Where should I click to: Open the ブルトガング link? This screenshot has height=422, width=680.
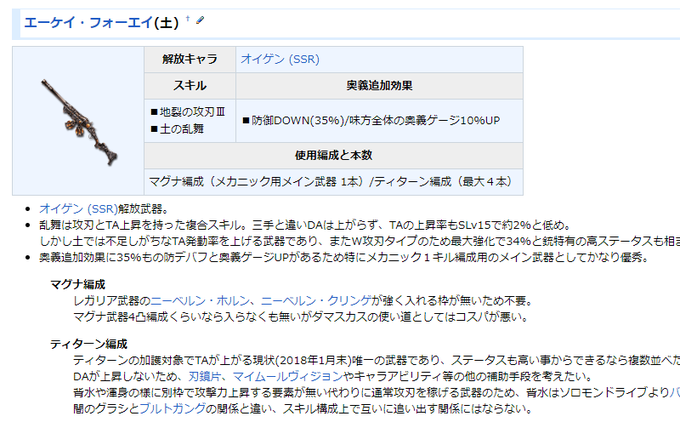coord(173,409)
